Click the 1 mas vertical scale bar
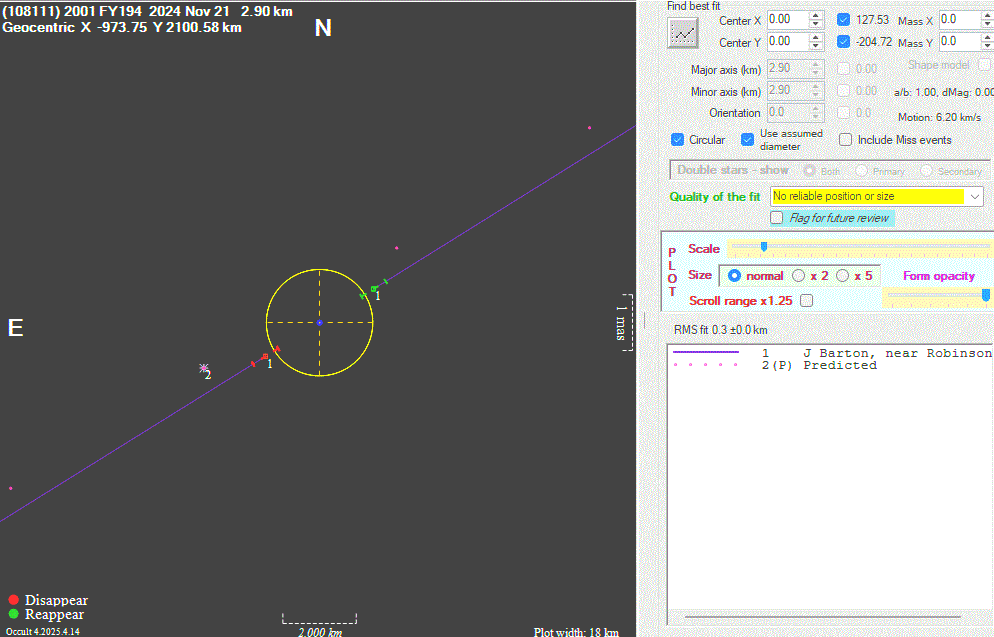The height and width of the screenshot is (637, 994). click(628, 322)
